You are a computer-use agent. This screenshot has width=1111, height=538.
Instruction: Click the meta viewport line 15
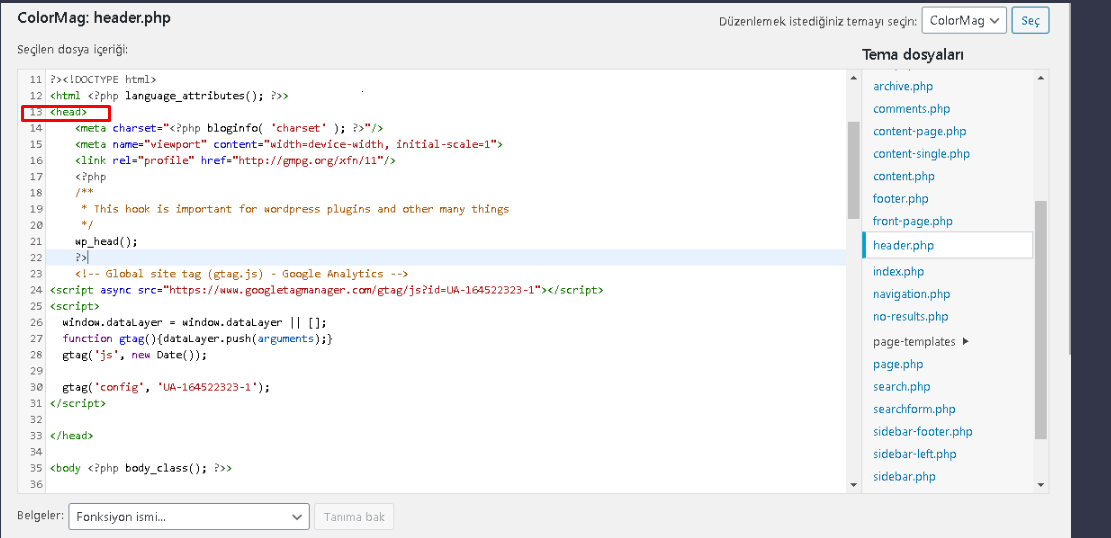click(288, 145)
